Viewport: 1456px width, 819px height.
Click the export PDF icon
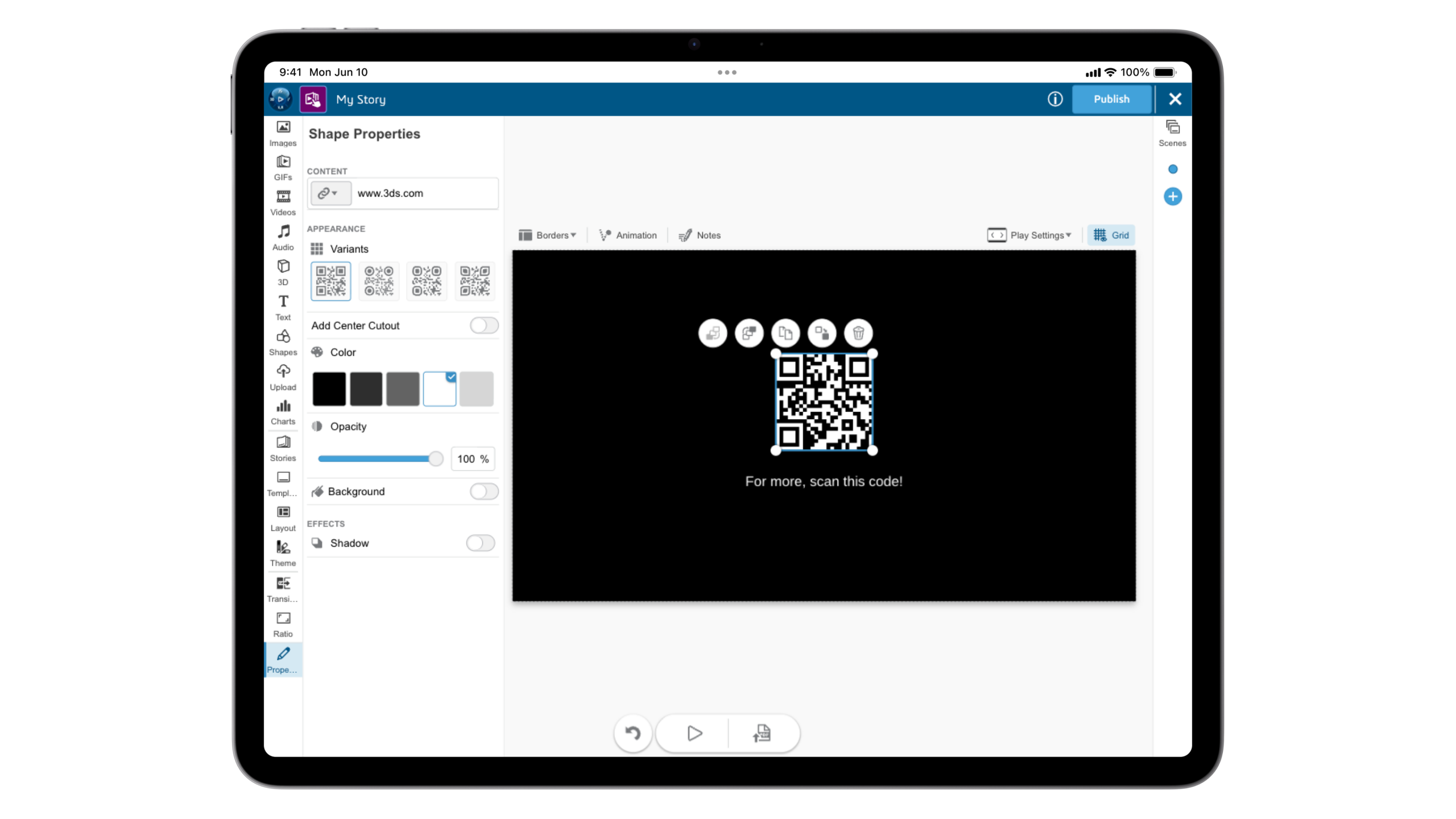coord(762,733)
